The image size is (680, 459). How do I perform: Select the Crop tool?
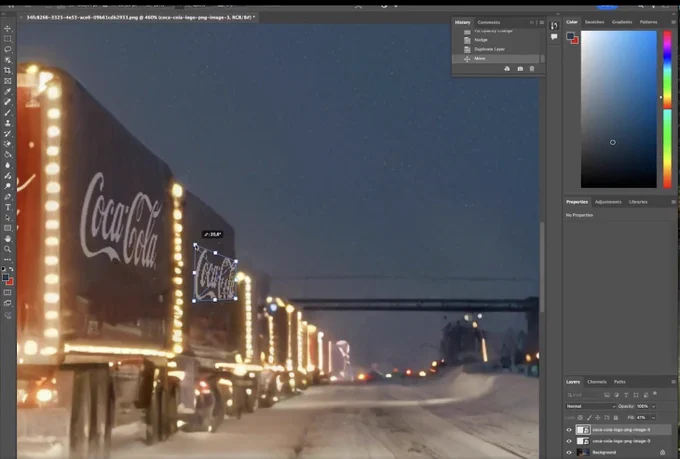click(8, 70)
